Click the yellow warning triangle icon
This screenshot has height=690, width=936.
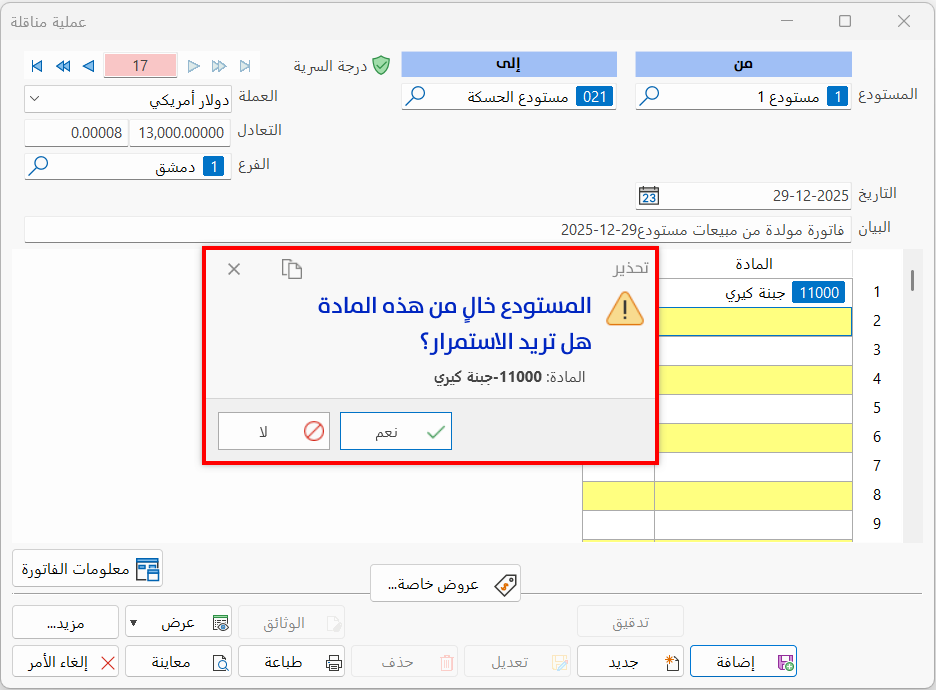point(624,309)
